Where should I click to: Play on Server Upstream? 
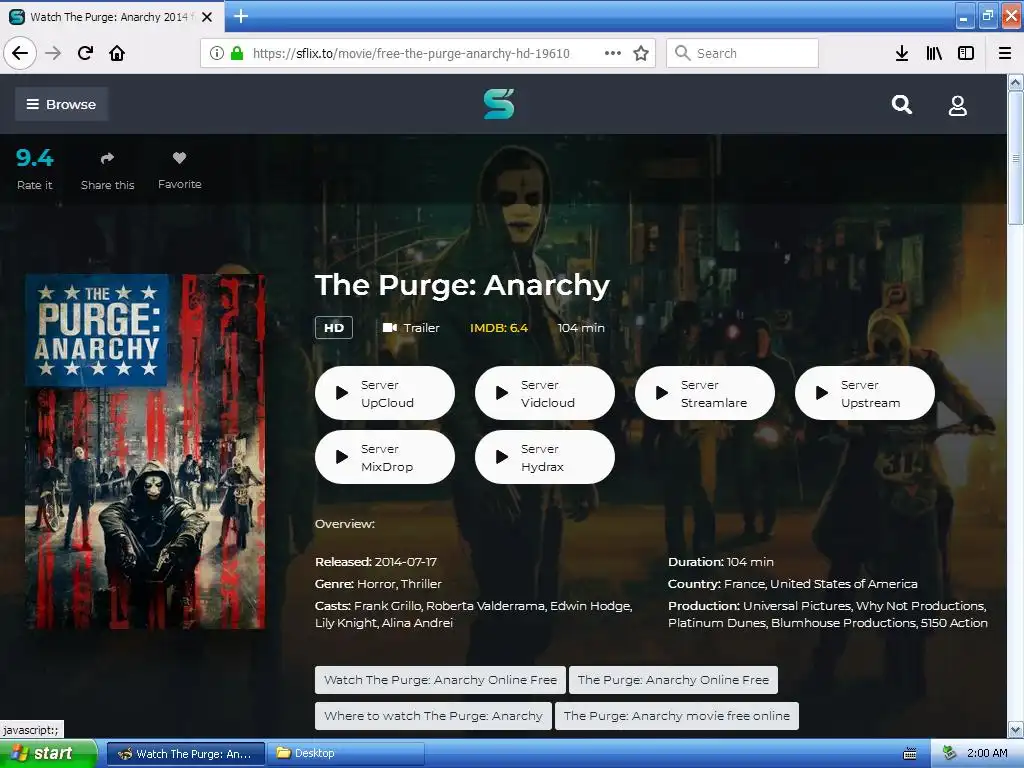coord(865,393)
